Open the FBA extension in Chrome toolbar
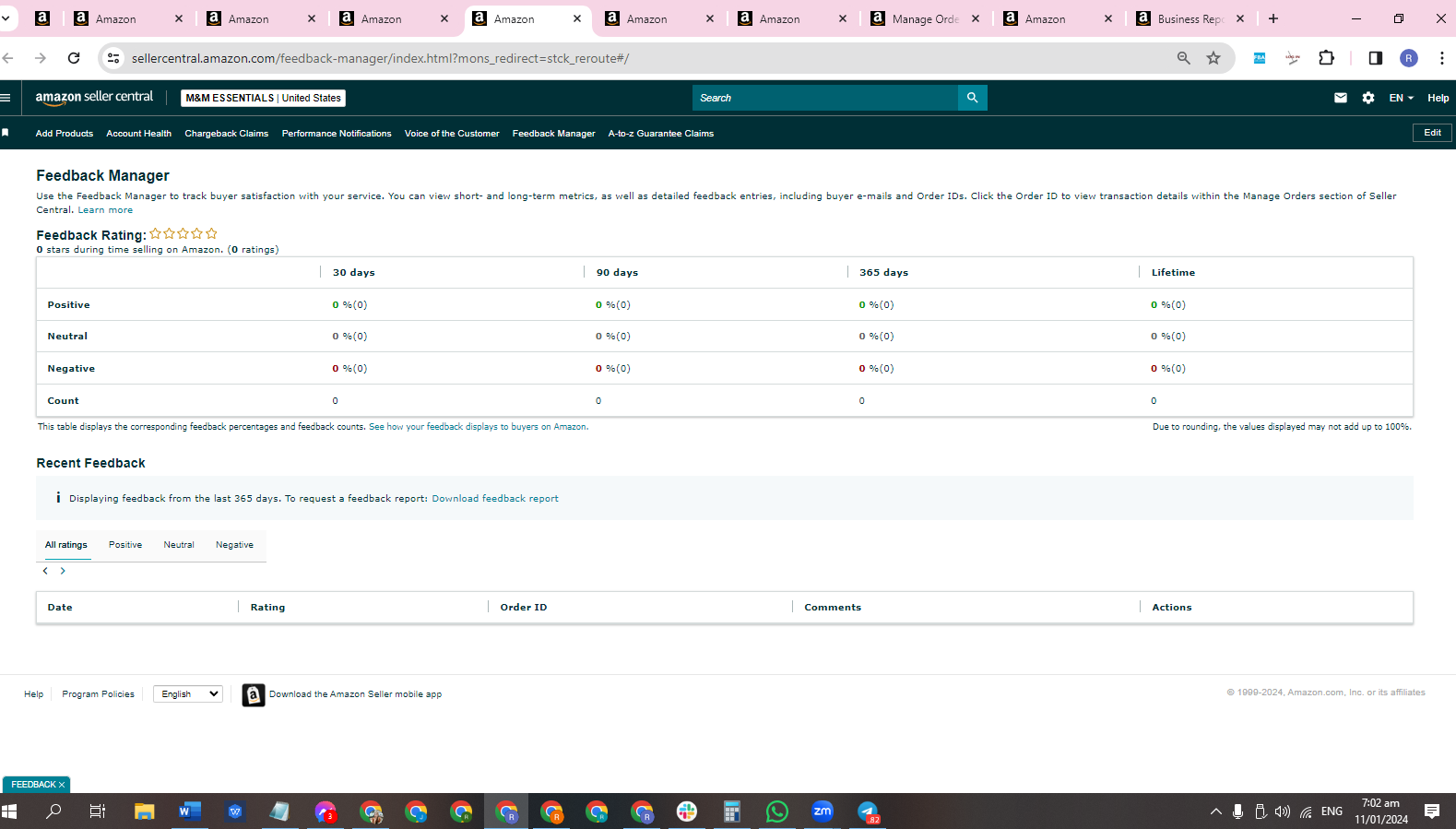Image resolution: width=1456 pixels, height=829 pixels. click(1260, 58)
